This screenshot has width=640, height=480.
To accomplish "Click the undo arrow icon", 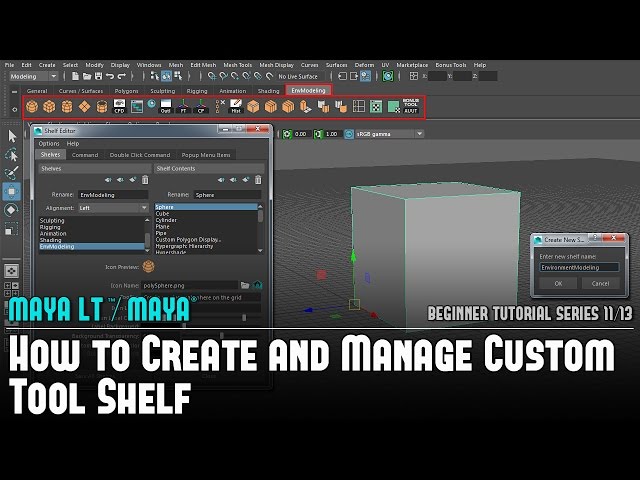I will pos(110,76).
